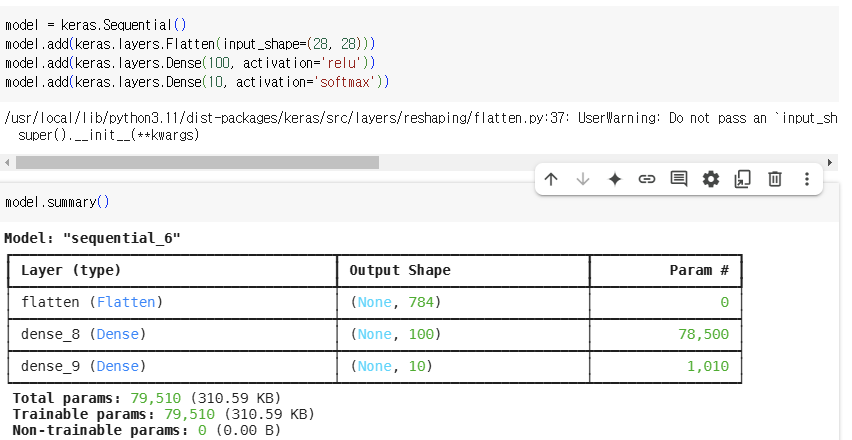The image size is (852, 440).
Task: Click the (None, 100) cell
Action: (396, 334)
